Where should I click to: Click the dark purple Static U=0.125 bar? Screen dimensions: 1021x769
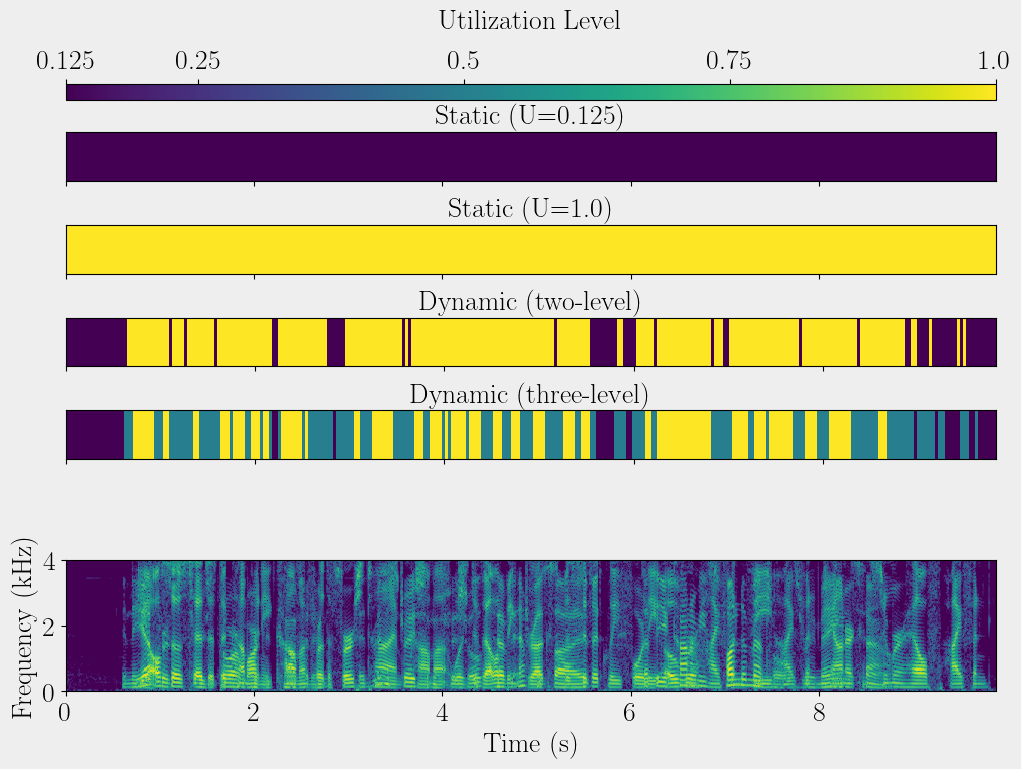click(531, 157)
